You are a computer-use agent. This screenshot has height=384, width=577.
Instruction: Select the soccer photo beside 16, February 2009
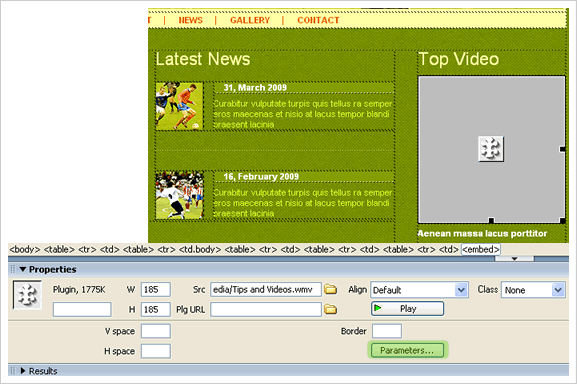tap(179, 195)
